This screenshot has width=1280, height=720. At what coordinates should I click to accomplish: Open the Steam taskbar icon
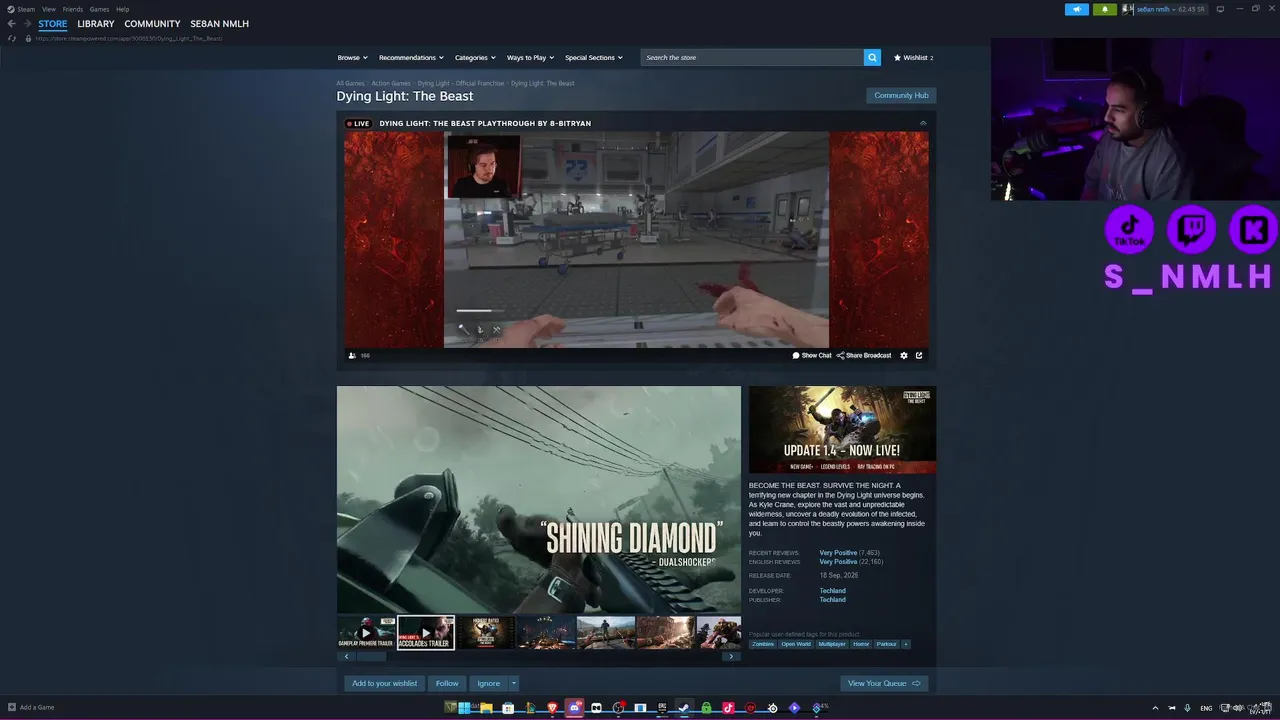(x=684, y=708)
